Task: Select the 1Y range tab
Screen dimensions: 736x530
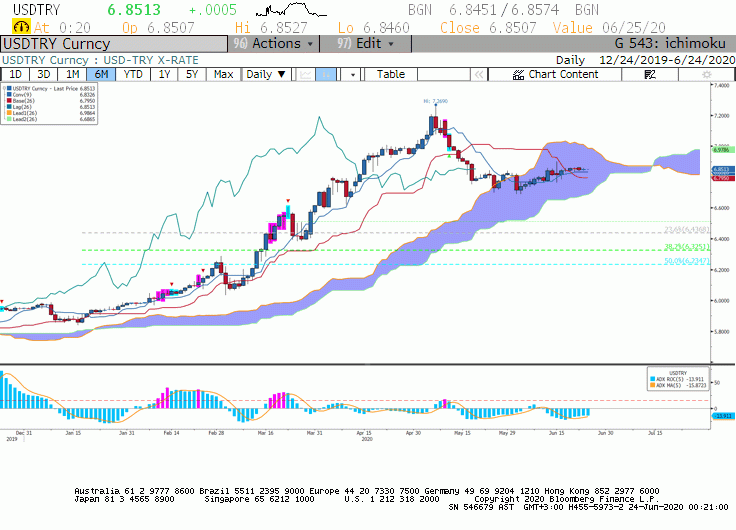Action: [x=164, y=75]
